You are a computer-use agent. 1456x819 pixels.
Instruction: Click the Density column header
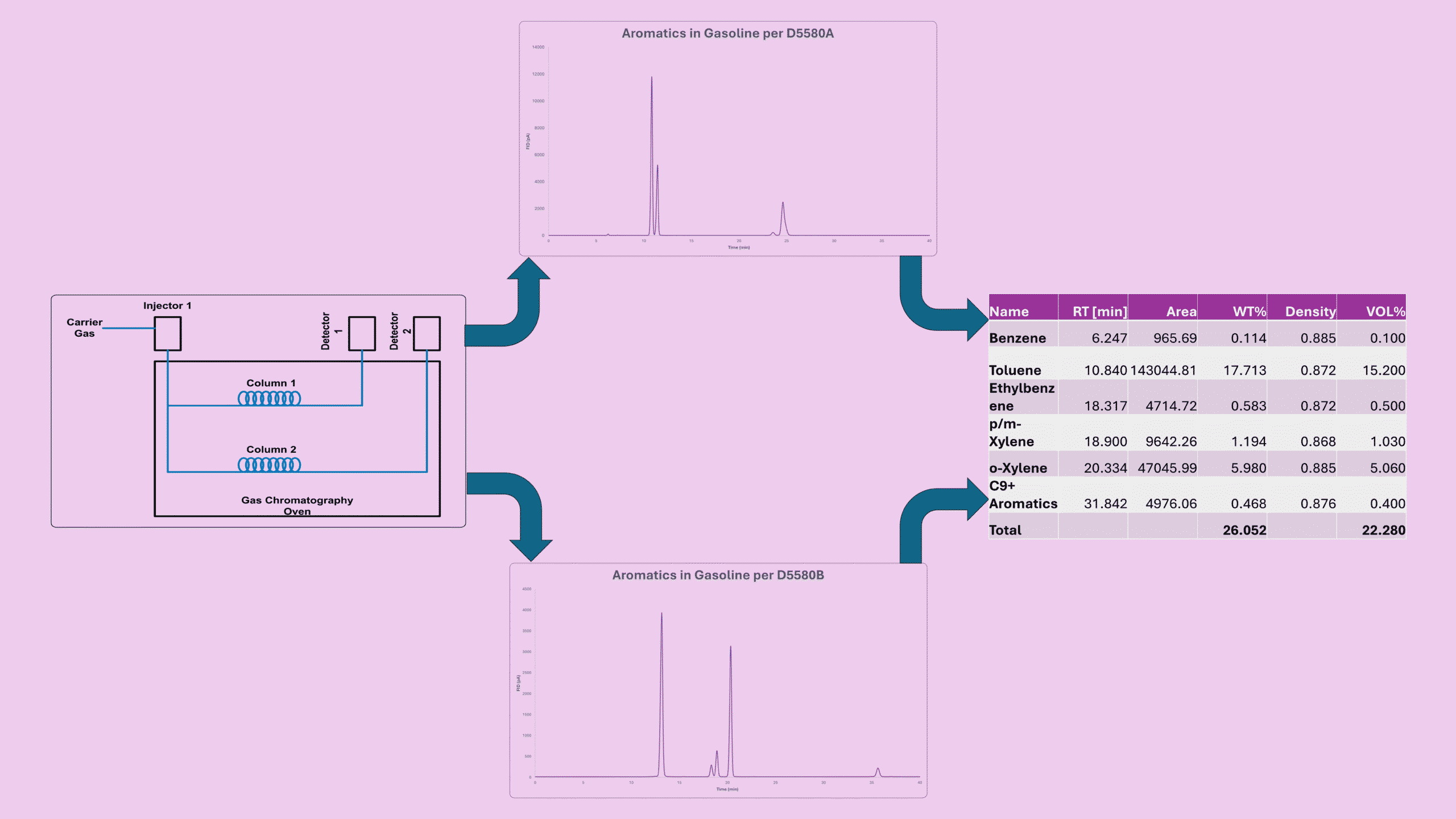[1311, 312]
